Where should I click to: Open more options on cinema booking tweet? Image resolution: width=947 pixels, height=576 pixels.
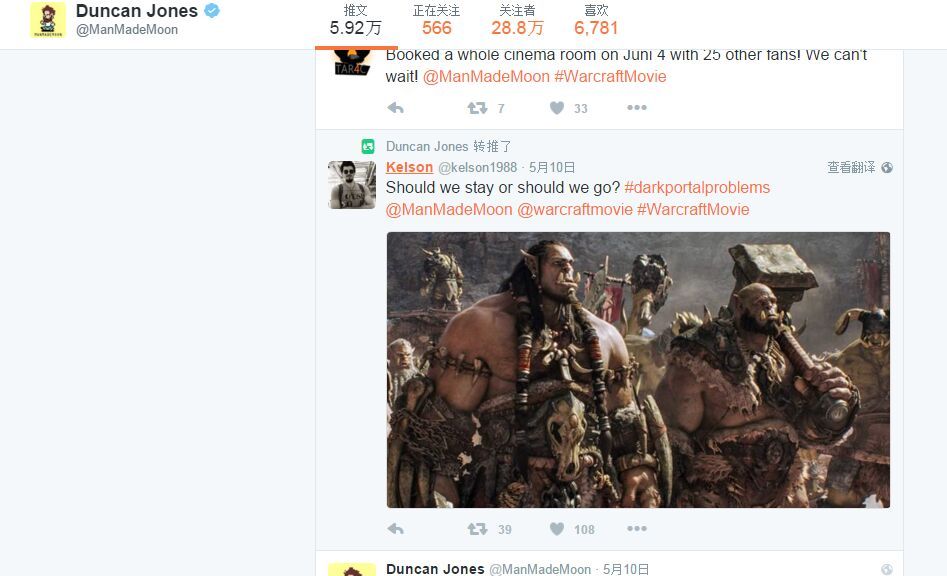(637, 108)
